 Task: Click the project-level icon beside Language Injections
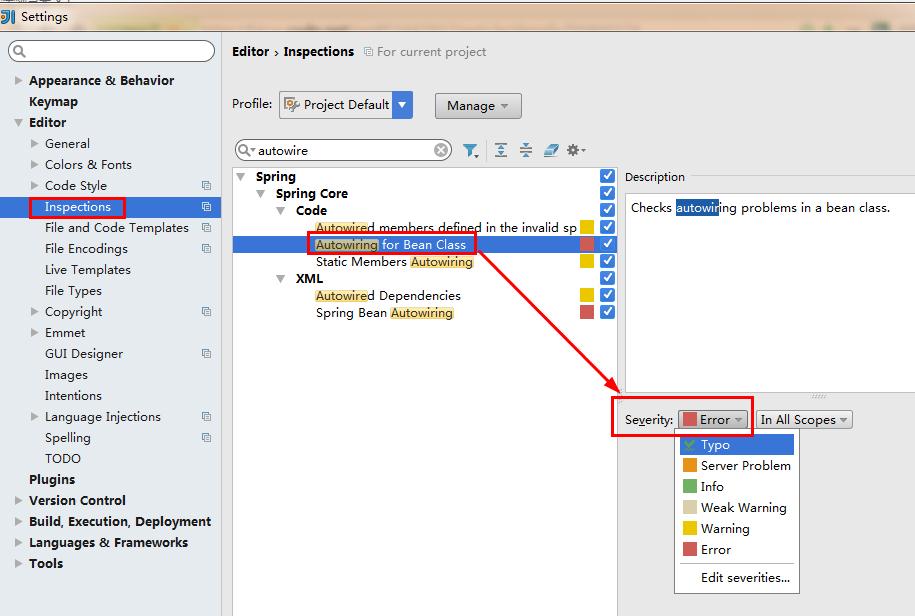(x=206, y=416)
